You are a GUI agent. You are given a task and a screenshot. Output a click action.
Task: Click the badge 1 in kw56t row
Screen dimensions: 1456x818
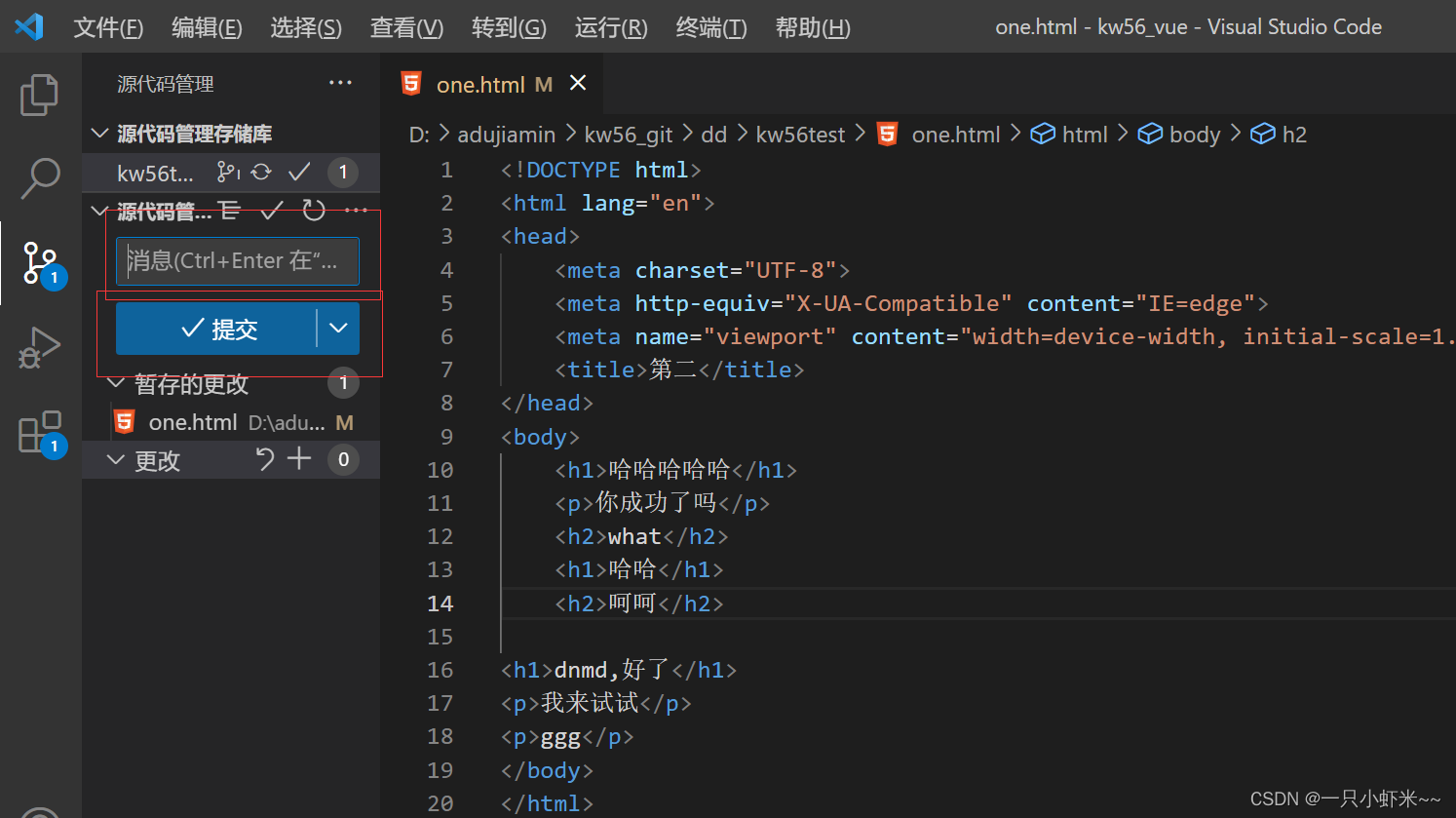(342, 173)
